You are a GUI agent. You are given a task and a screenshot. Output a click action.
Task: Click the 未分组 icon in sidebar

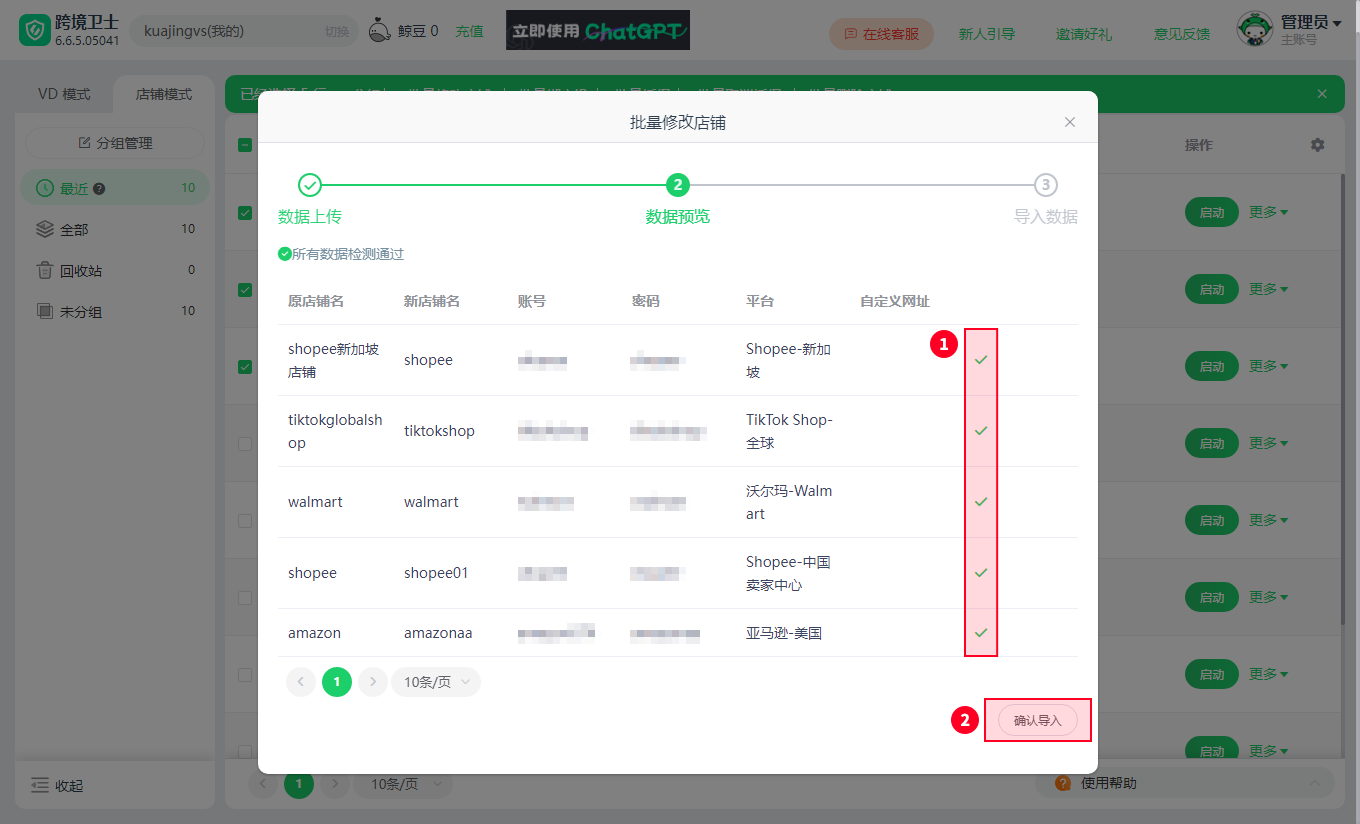pos(45,311)
